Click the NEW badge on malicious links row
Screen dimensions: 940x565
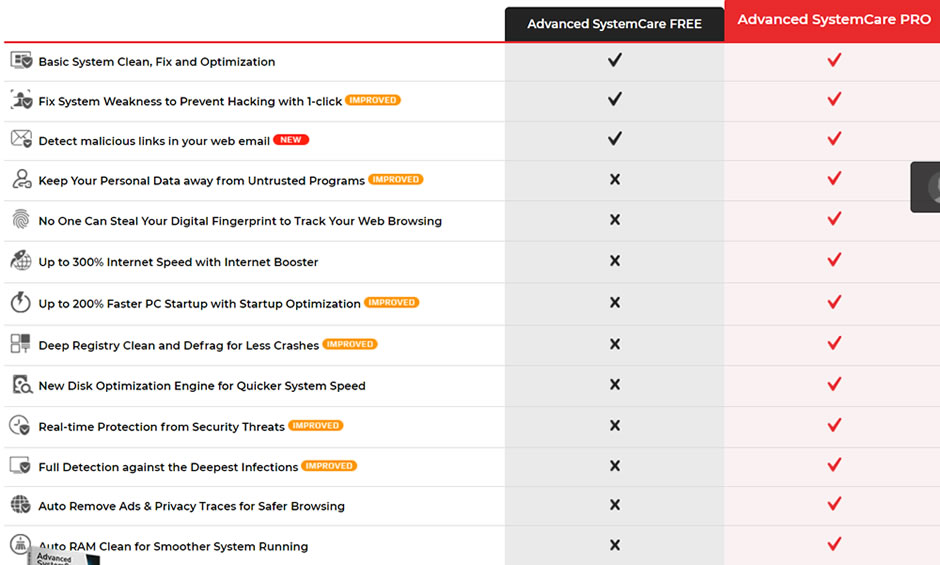[x=291, y=140]
